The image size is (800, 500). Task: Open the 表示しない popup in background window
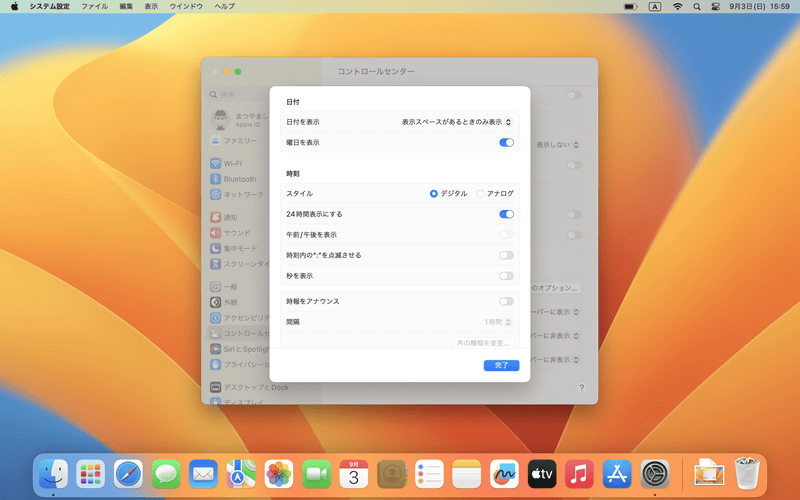557,145
